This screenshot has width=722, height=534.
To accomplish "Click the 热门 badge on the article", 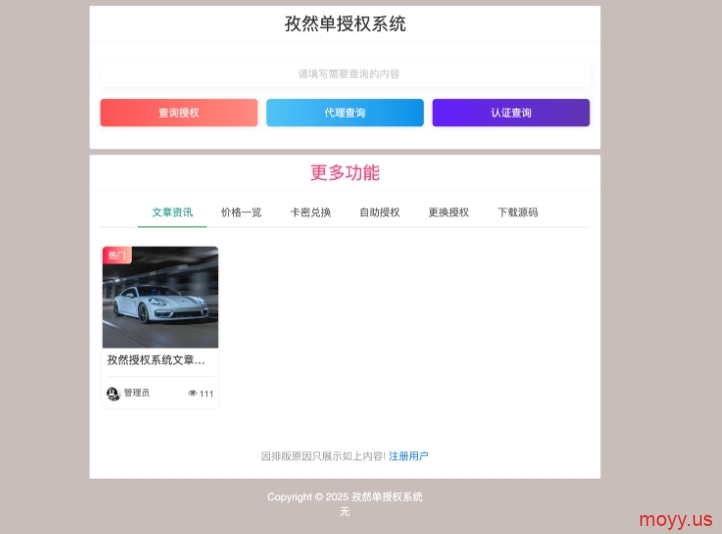I will pos(117,255).
